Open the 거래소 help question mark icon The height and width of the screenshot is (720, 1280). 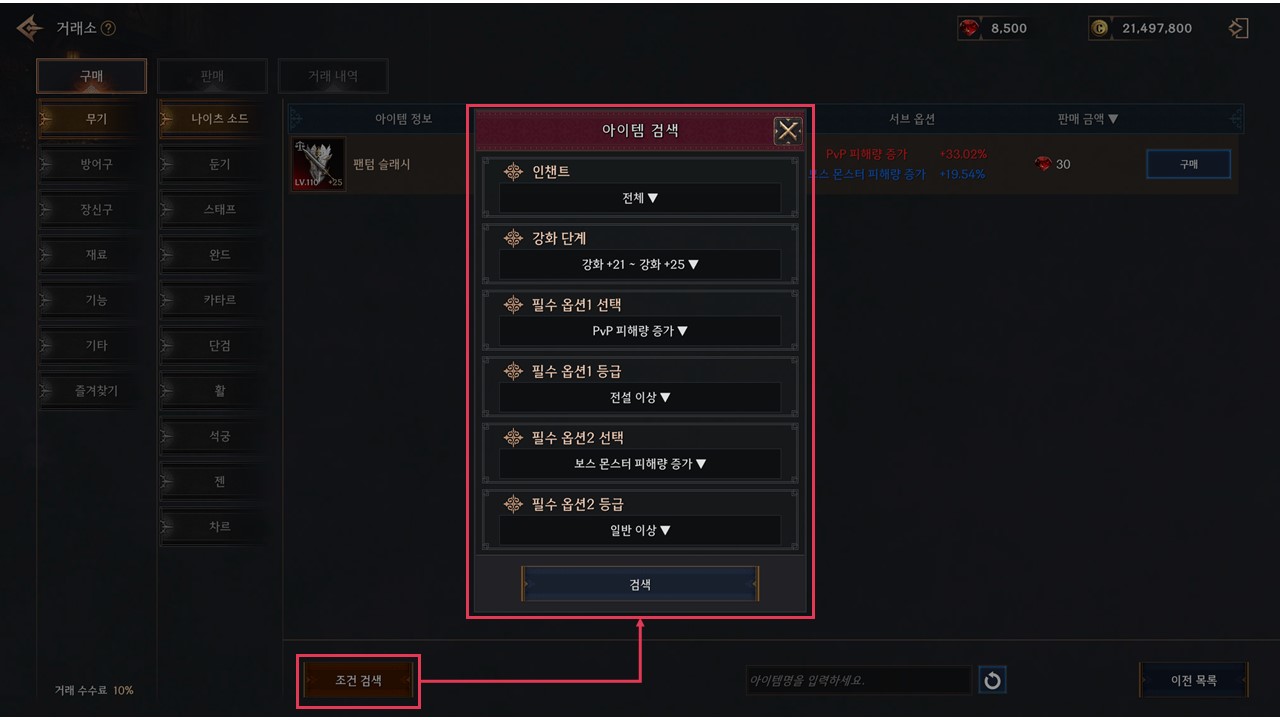108,28
